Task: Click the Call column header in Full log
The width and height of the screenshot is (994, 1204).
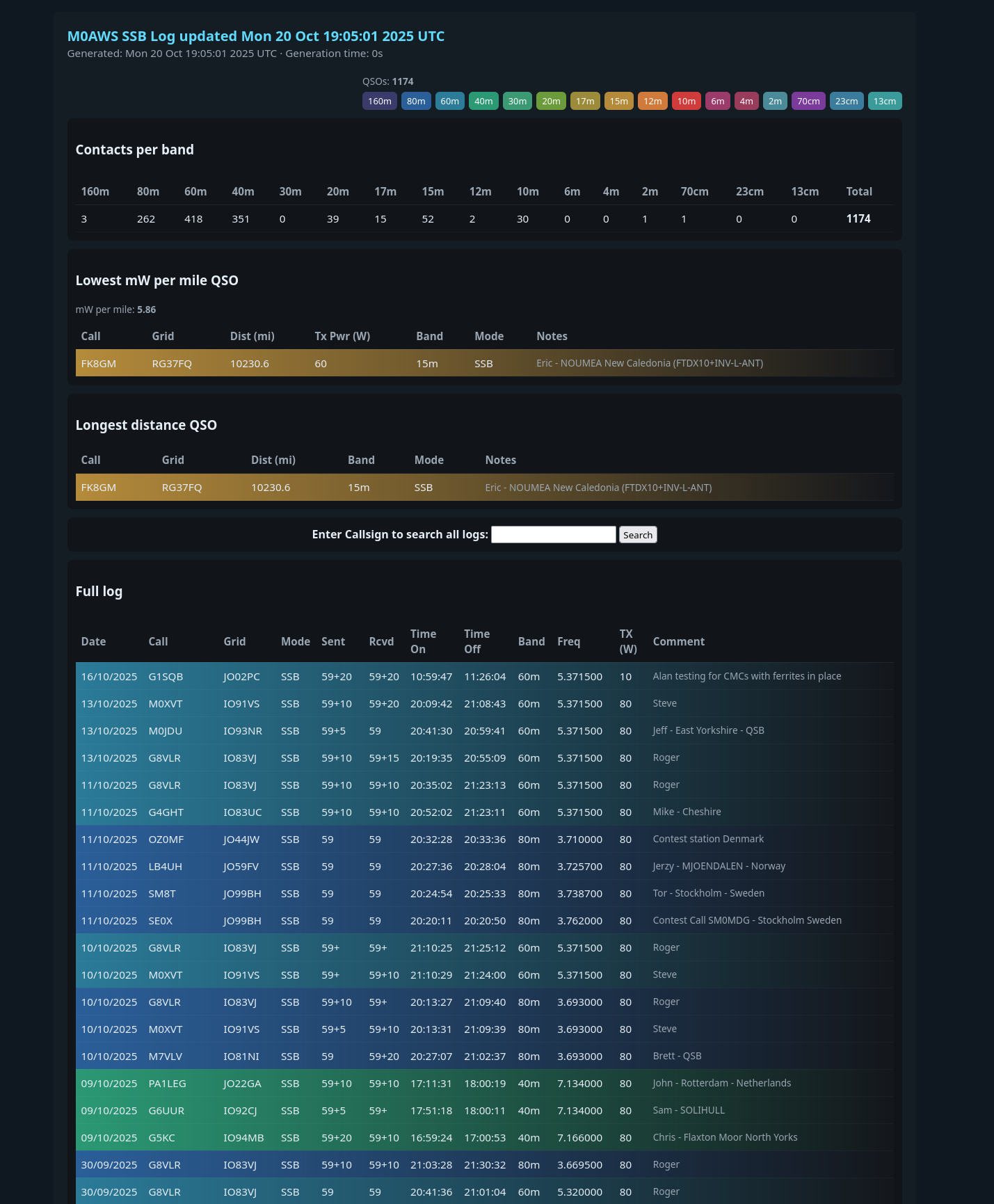Action: 158,641
